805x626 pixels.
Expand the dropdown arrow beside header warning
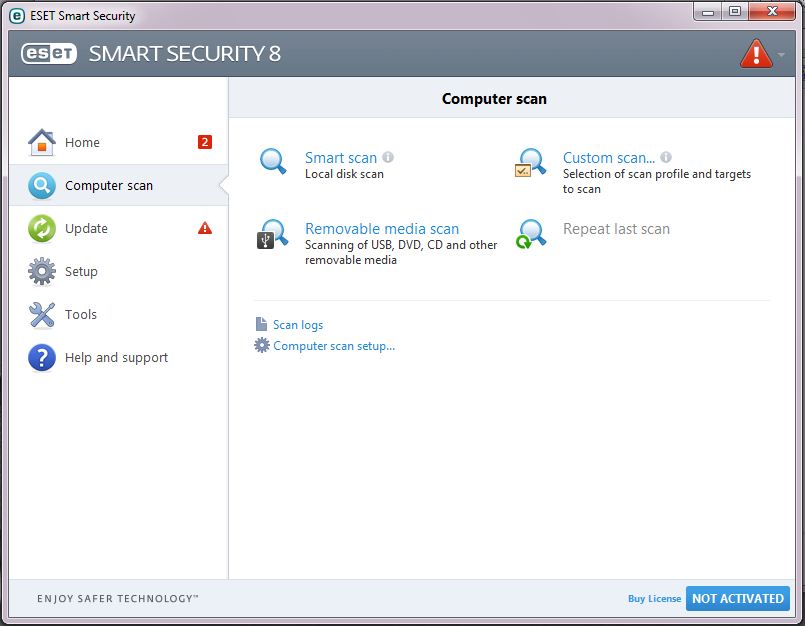(781, 55)
